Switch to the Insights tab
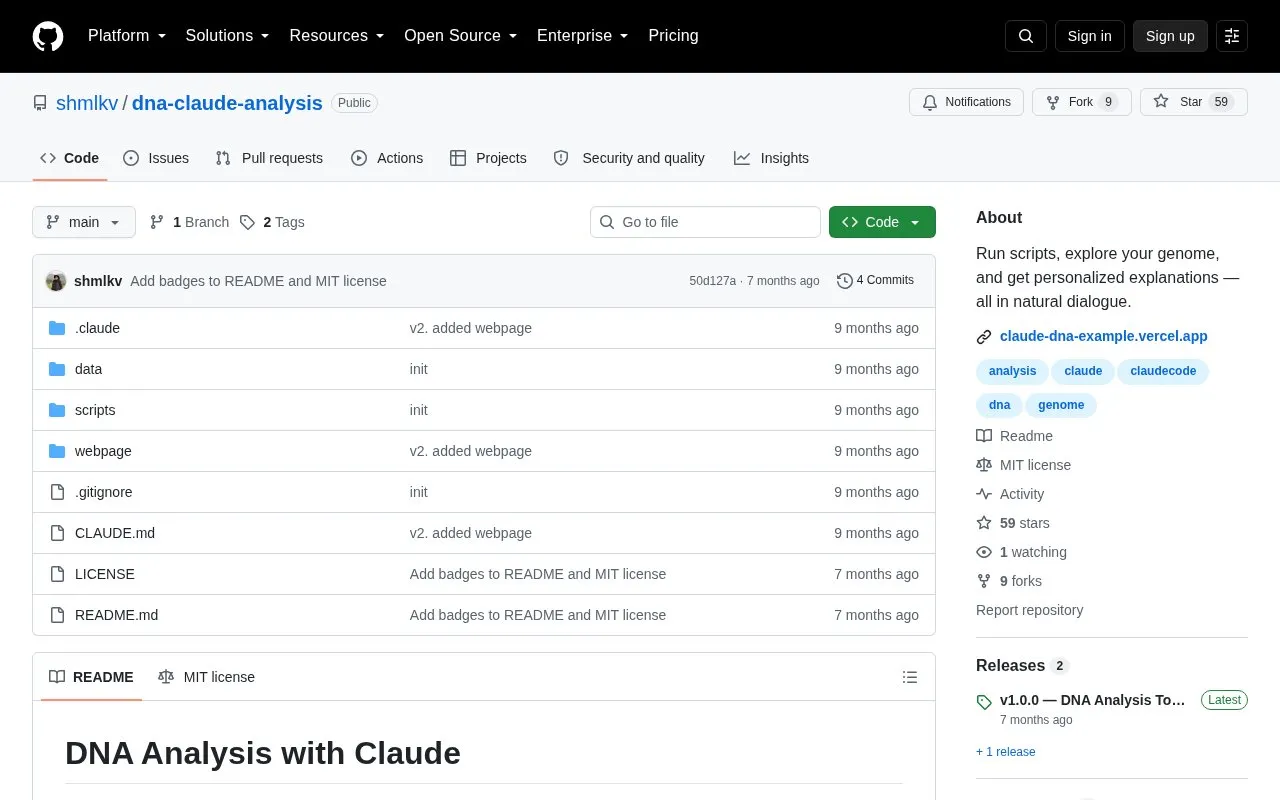Screen dimensions: 1280x800 (x=771, y=158)
